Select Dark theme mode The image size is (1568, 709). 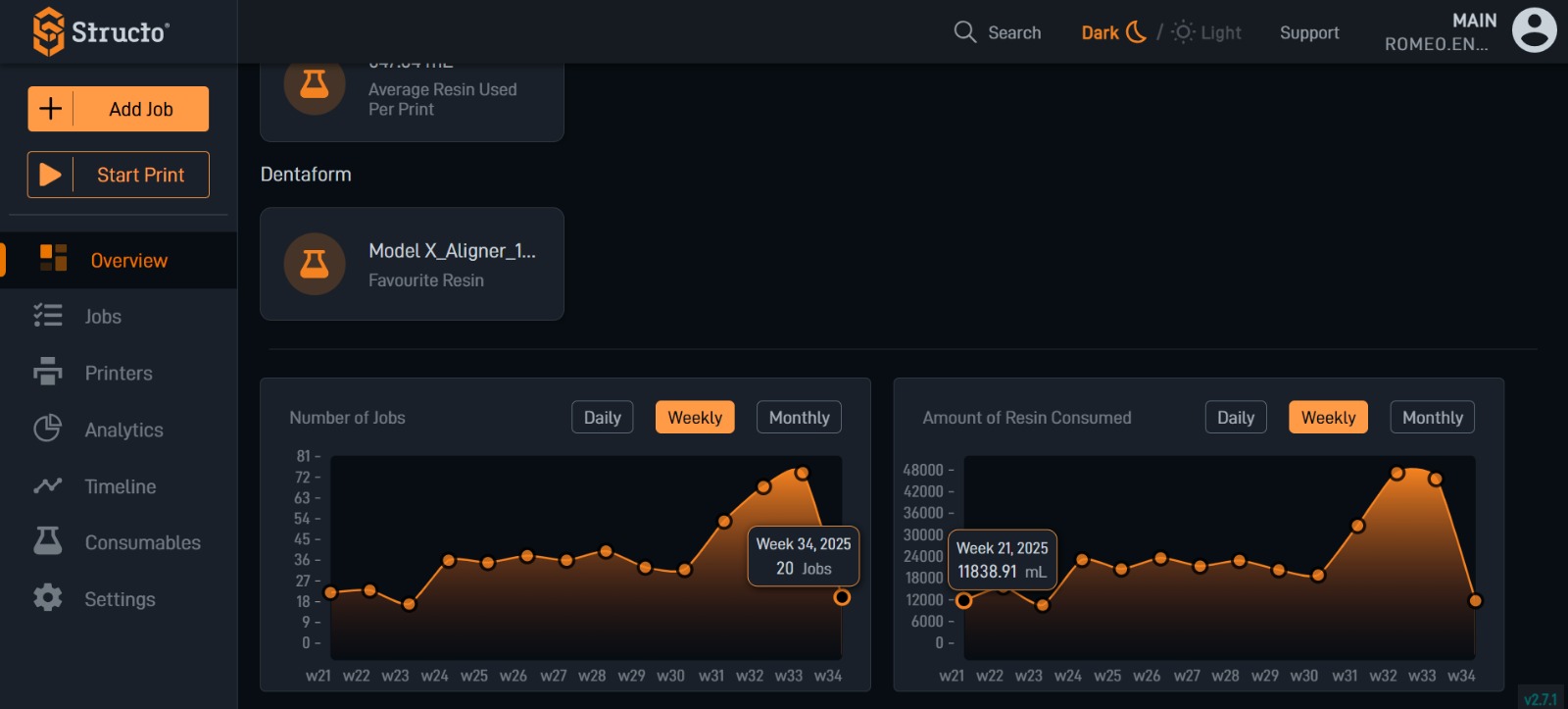1112,32
